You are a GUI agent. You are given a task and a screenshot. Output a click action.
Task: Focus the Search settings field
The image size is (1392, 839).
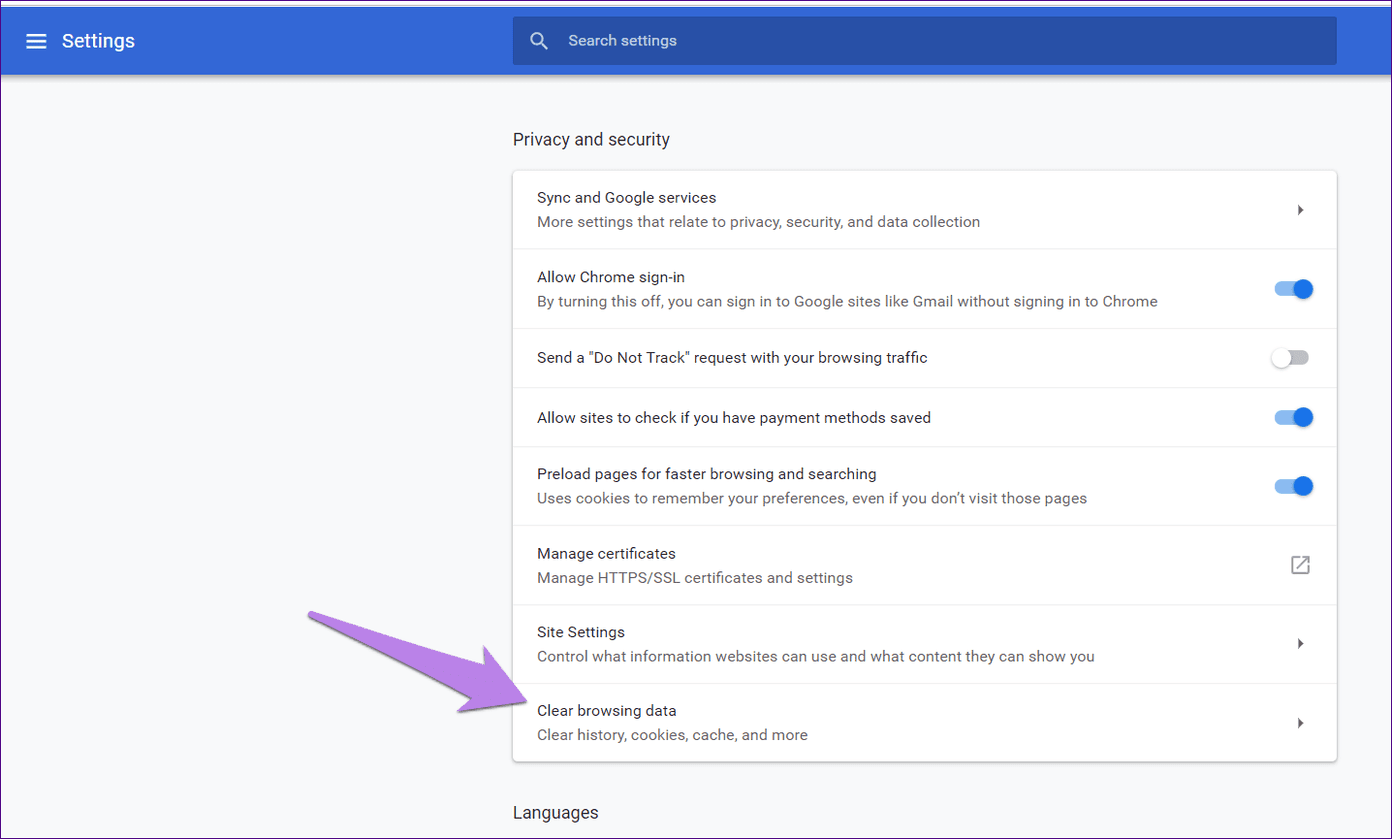coord(924,41)
